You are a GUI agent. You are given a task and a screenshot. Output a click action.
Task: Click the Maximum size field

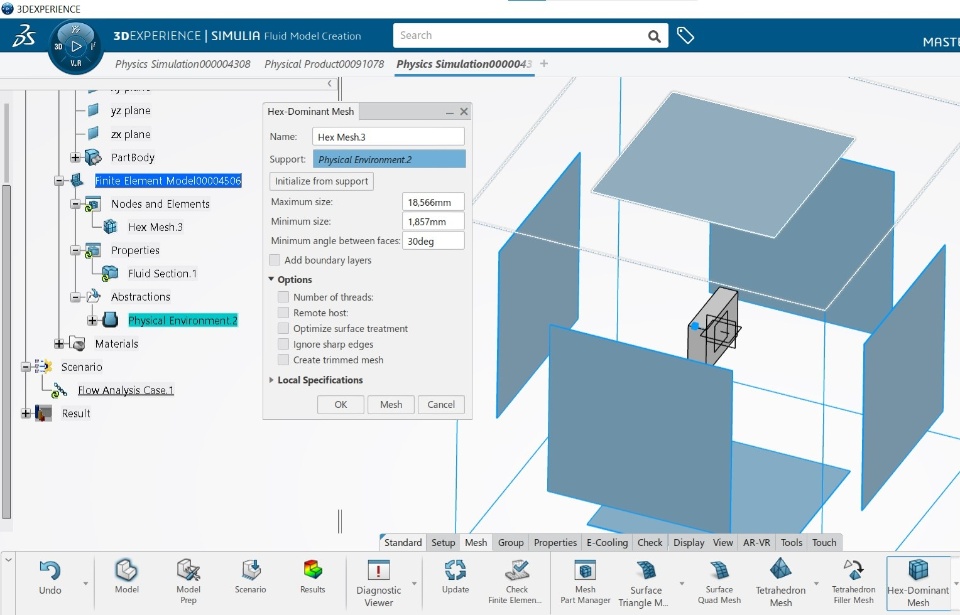click(433, 202)
